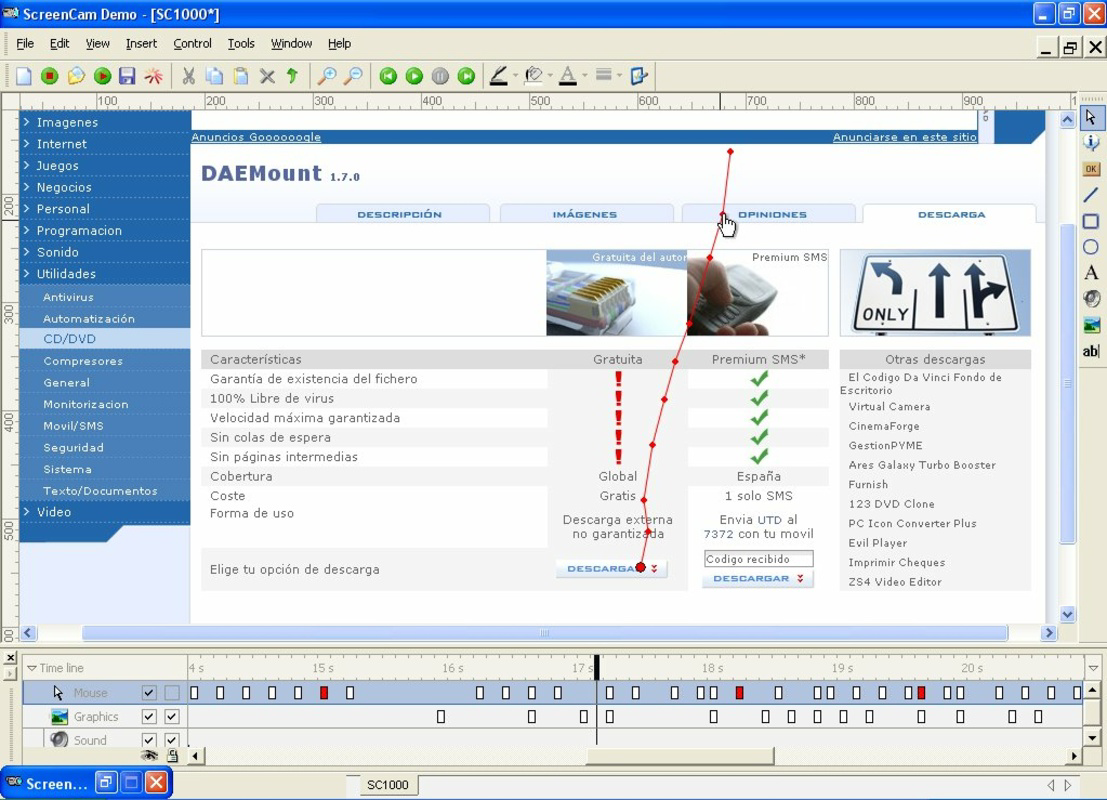This screenshot has width=1107, height=800.
Task: Click the text color 'A' swatch
Action: (x=568, y=76)
